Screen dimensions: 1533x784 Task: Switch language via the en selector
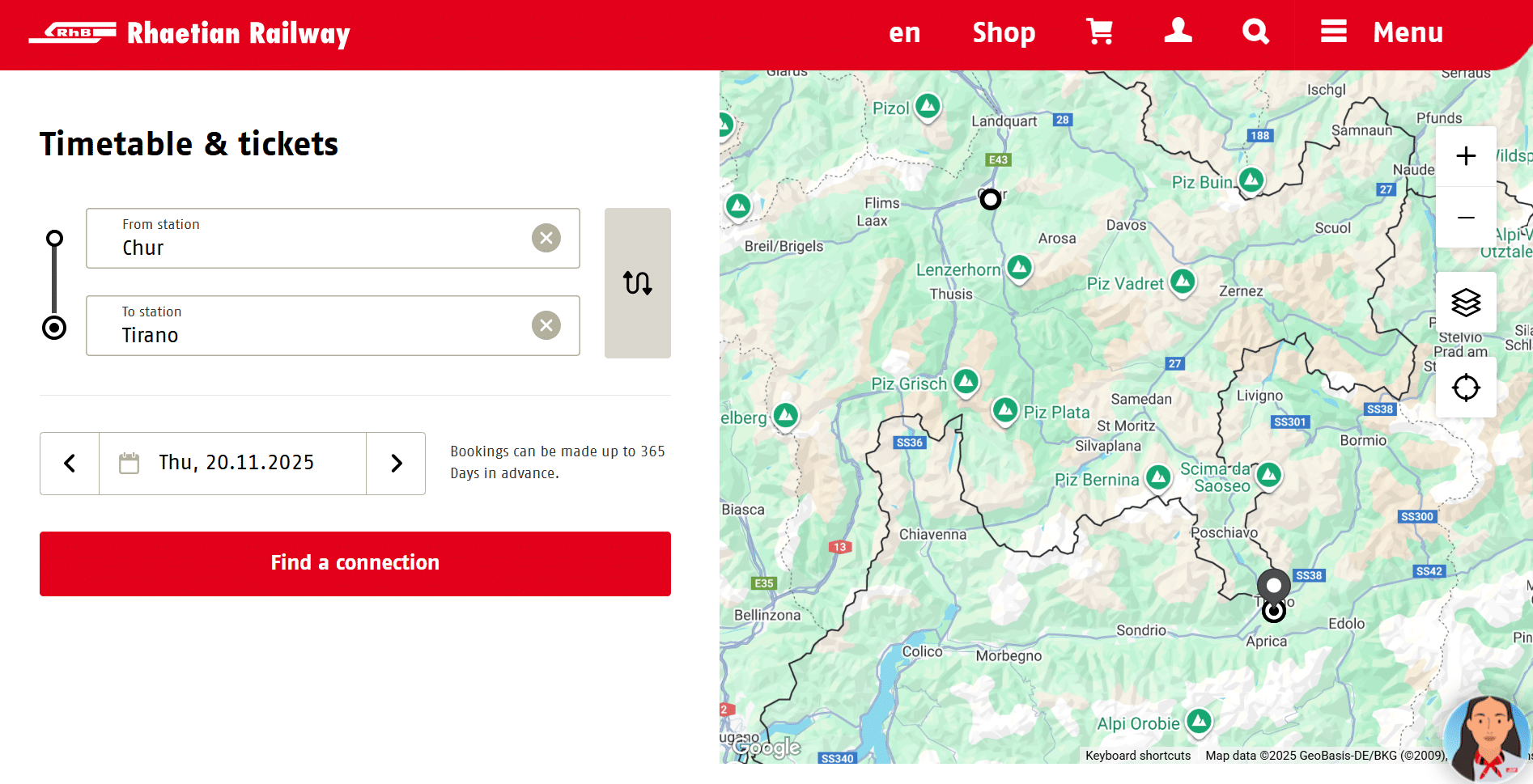point(904,32)
